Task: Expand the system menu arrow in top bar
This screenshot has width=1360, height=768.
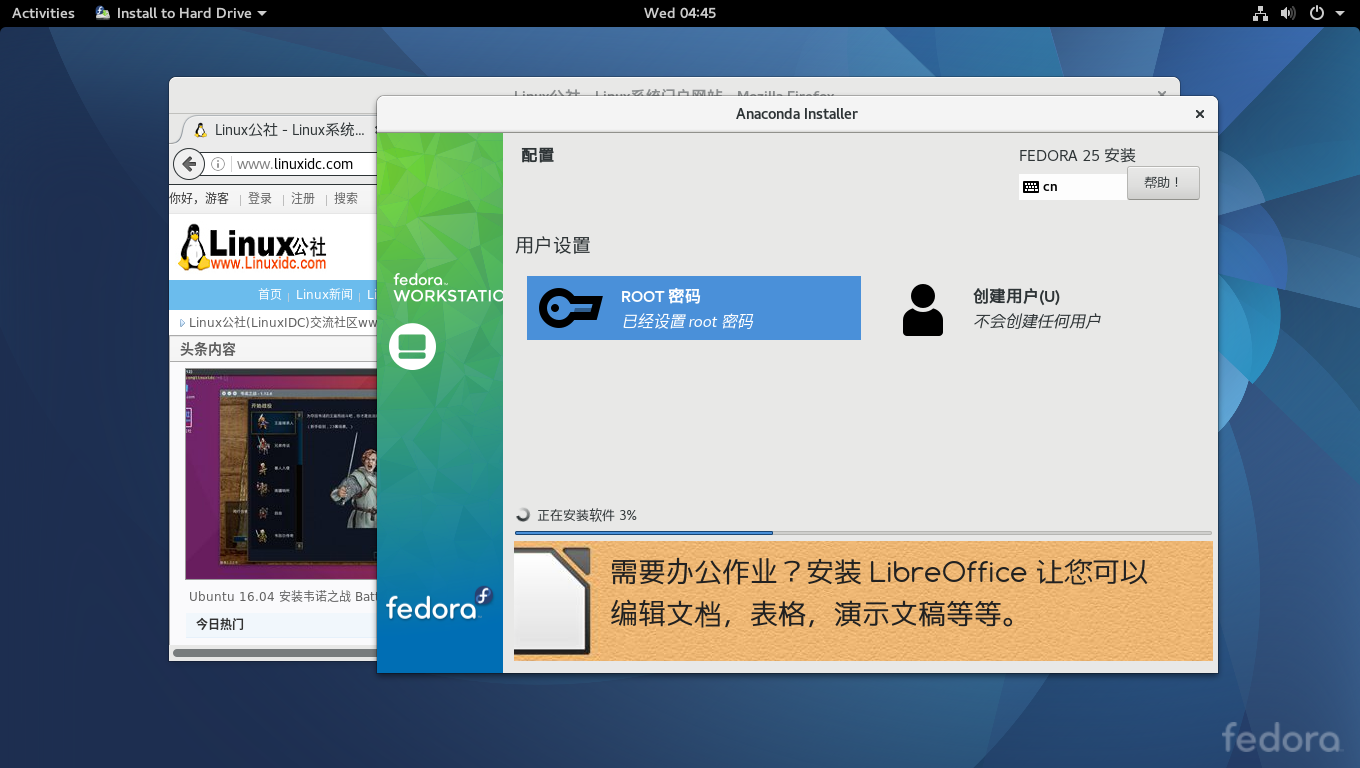Action: coord(1341,13)
